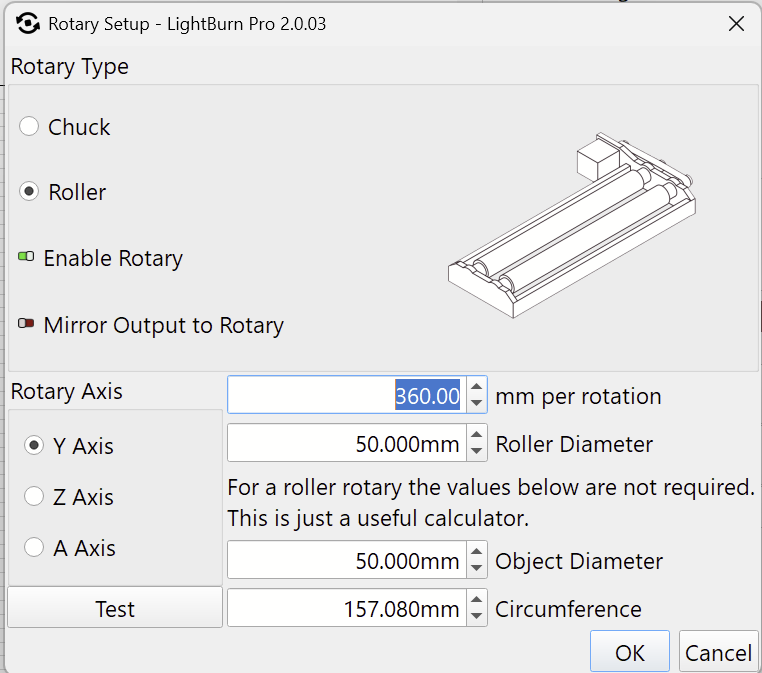Increase Roller Diameter using up arrow
This screenshot has height=673, width=762.
pyautogui.click(x=477, y=435)
